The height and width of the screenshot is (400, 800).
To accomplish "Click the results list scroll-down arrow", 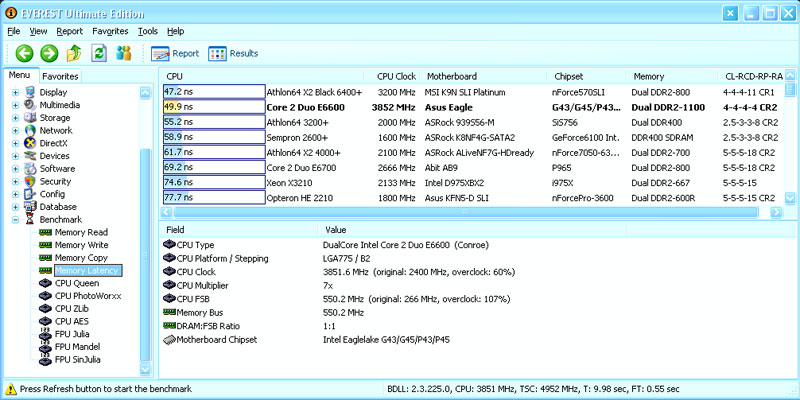I will (x=790, y=198).
